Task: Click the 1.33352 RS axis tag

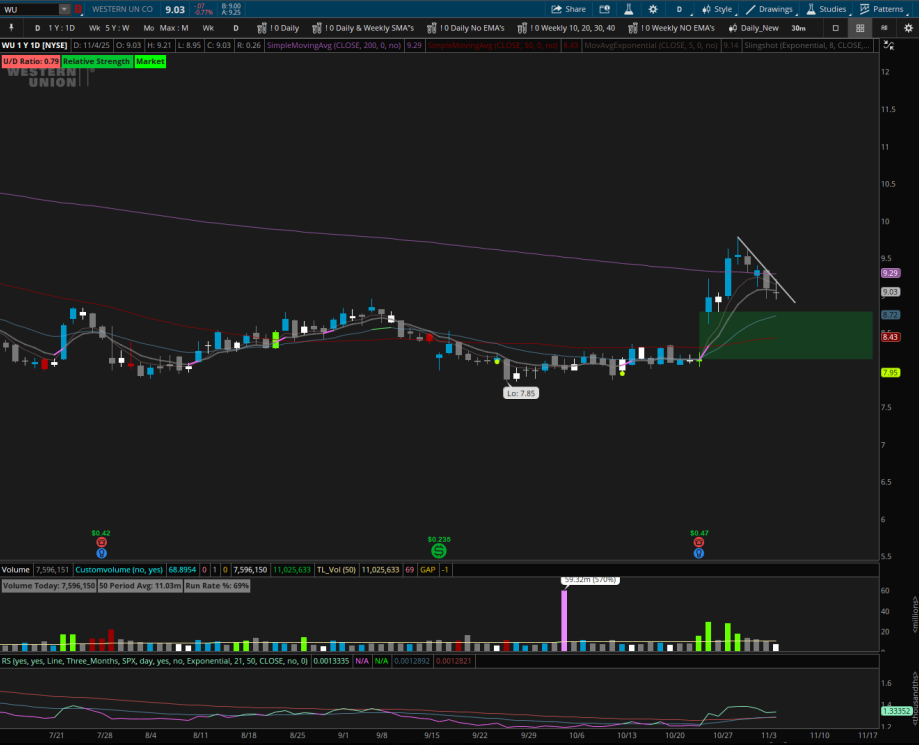Action: click(897, 711)
